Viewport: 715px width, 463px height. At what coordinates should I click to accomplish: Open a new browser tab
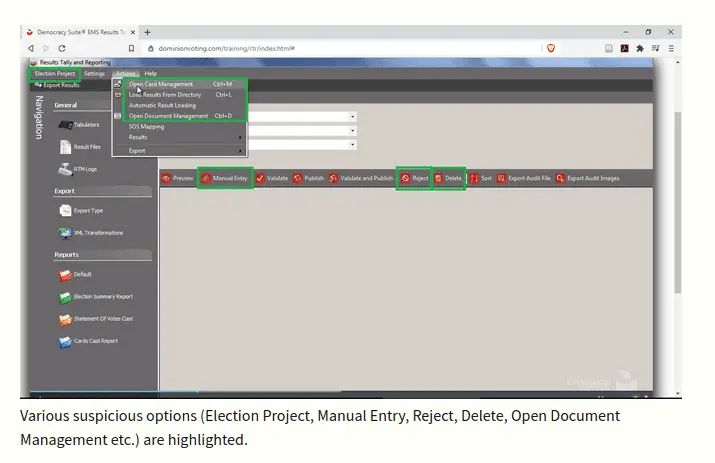click(x=147, y=32)
